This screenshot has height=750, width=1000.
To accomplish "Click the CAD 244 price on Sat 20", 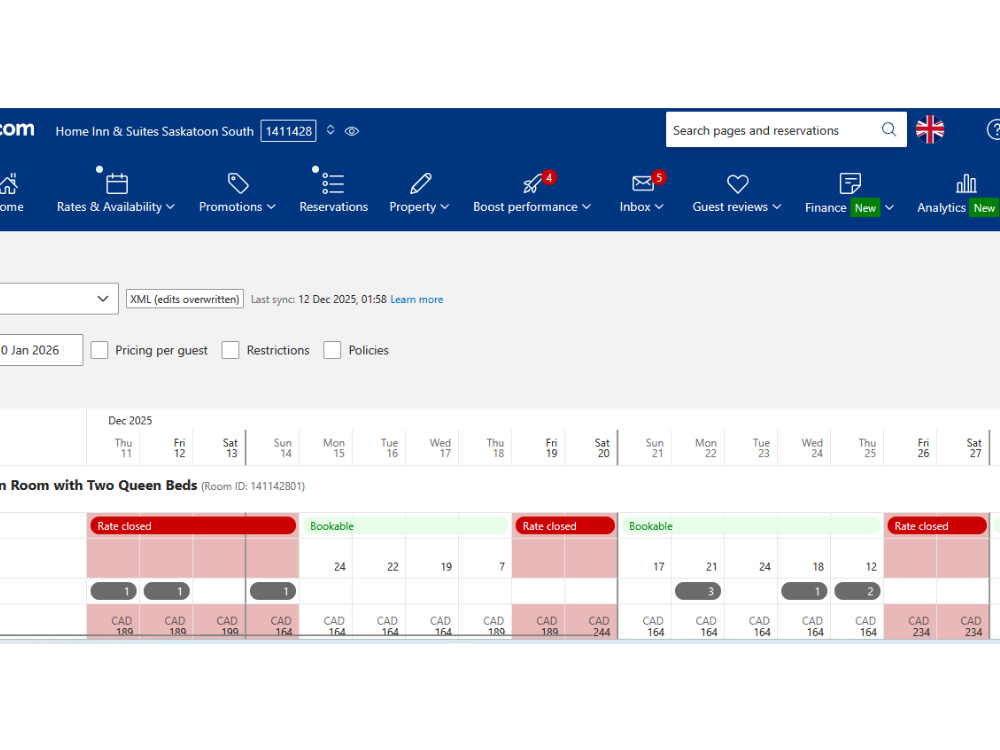I will click(x=599, y=626).
